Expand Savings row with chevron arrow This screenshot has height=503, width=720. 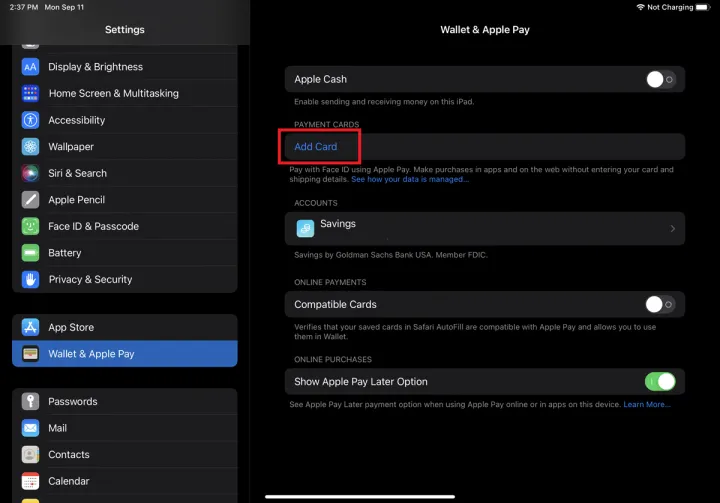pos(672,229)
